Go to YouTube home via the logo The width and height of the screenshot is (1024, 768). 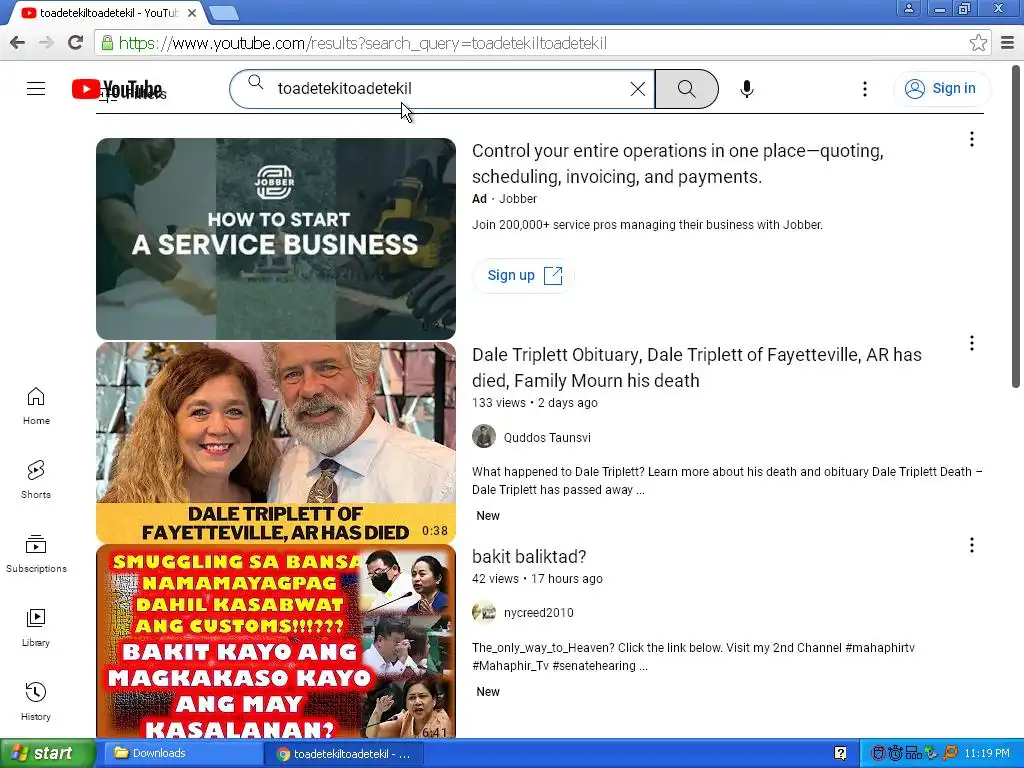(117, 89)
